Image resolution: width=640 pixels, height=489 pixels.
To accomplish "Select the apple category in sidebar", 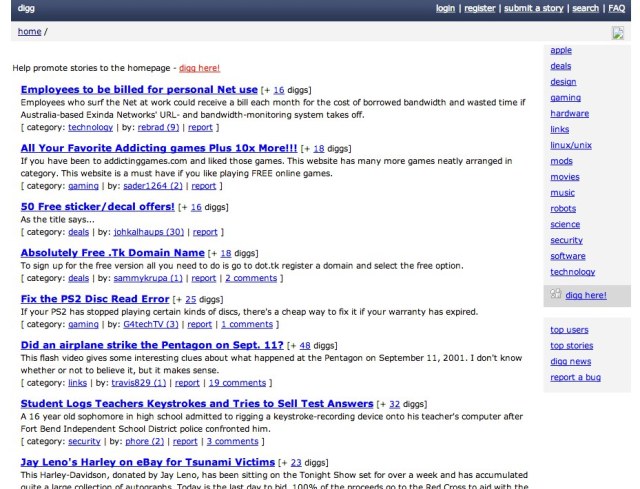I will point(561,50).
